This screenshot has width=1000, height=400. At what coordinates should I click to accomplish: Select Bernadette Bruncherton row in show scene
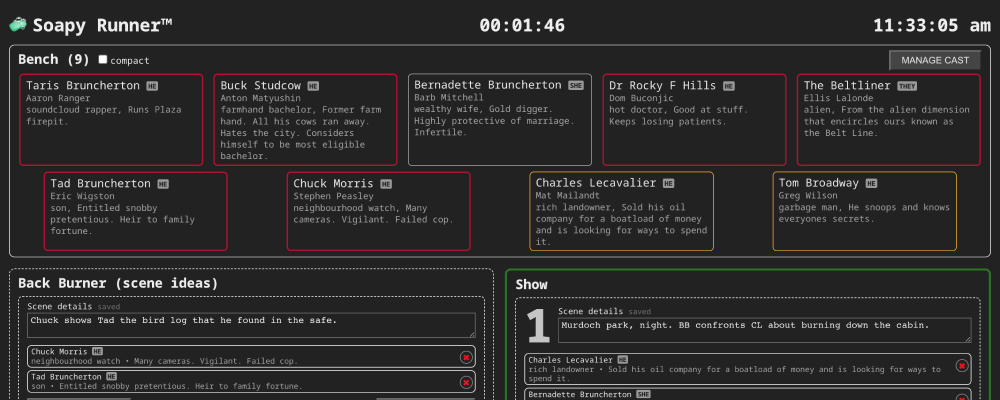coord(747,394)
